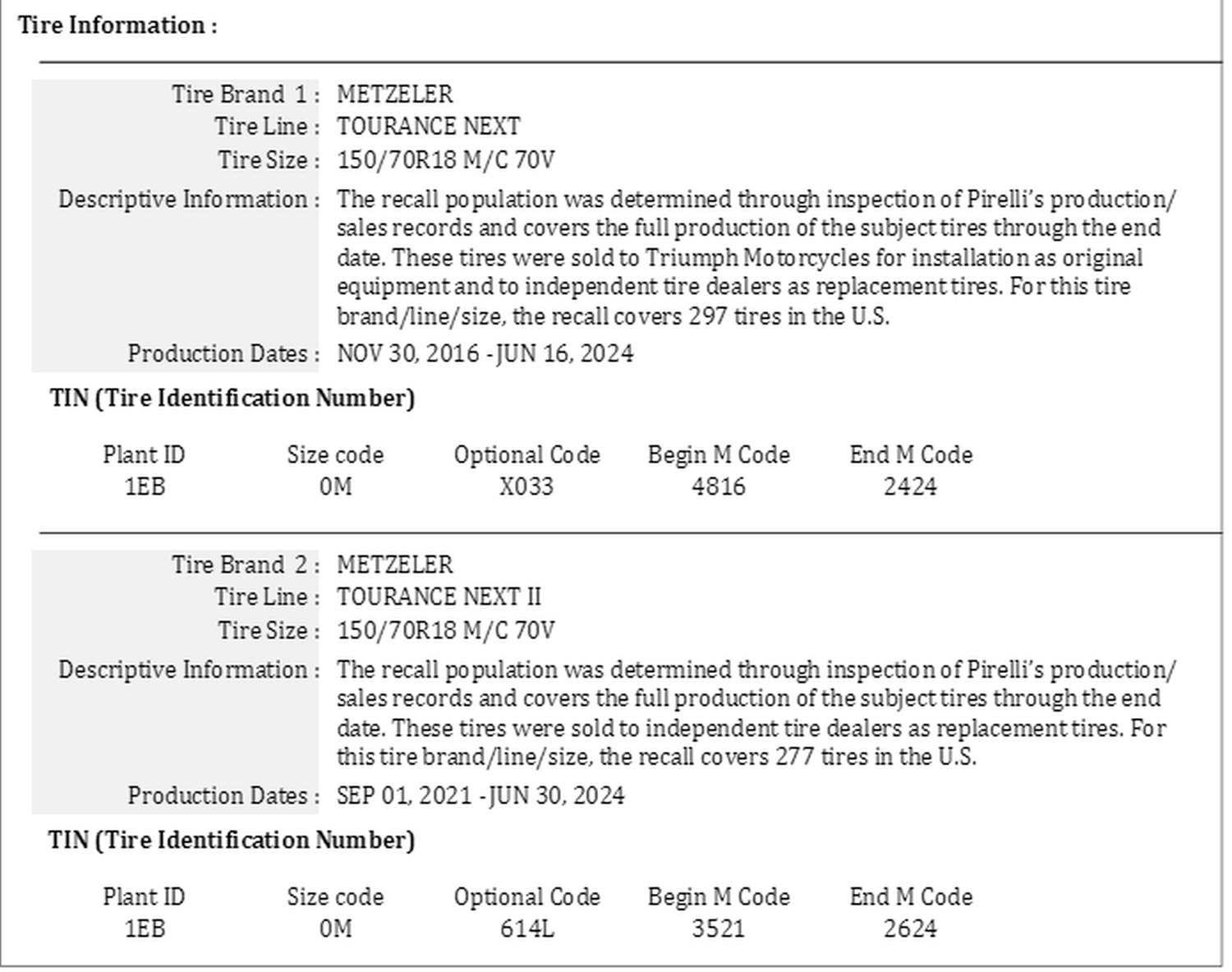Screen dimensions: 1232x972
Task: Click the 4816 begin M code
Action: 719,486
